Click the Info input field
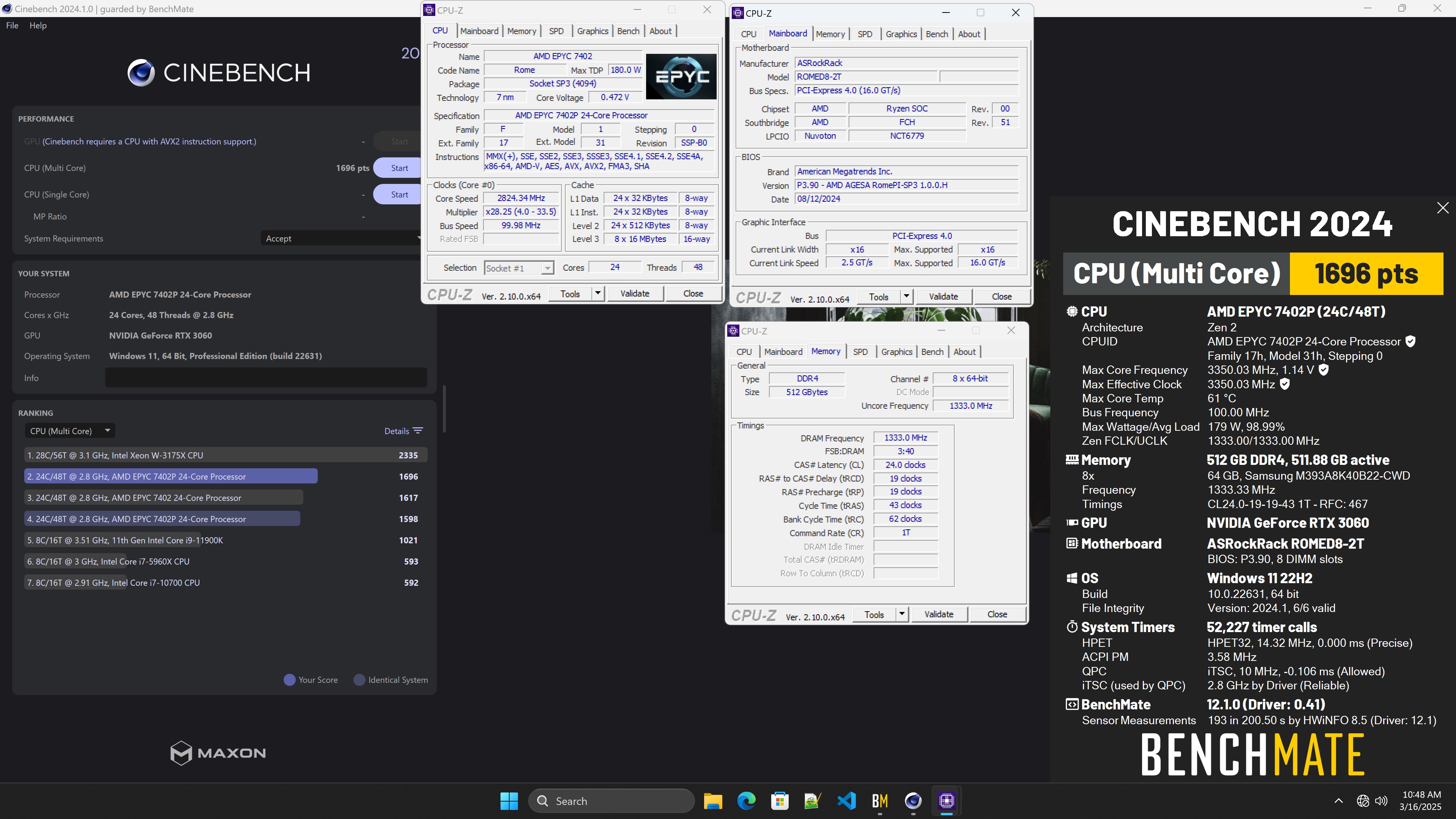This screenshot has width=1456, height=819. click(266, 378)
